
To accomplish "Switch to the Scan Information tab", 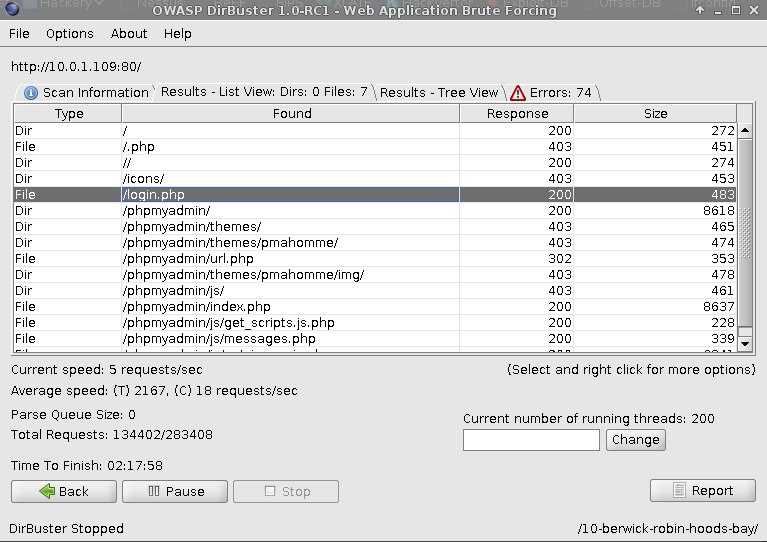I will pyautogui.click(x=86, y=92).
